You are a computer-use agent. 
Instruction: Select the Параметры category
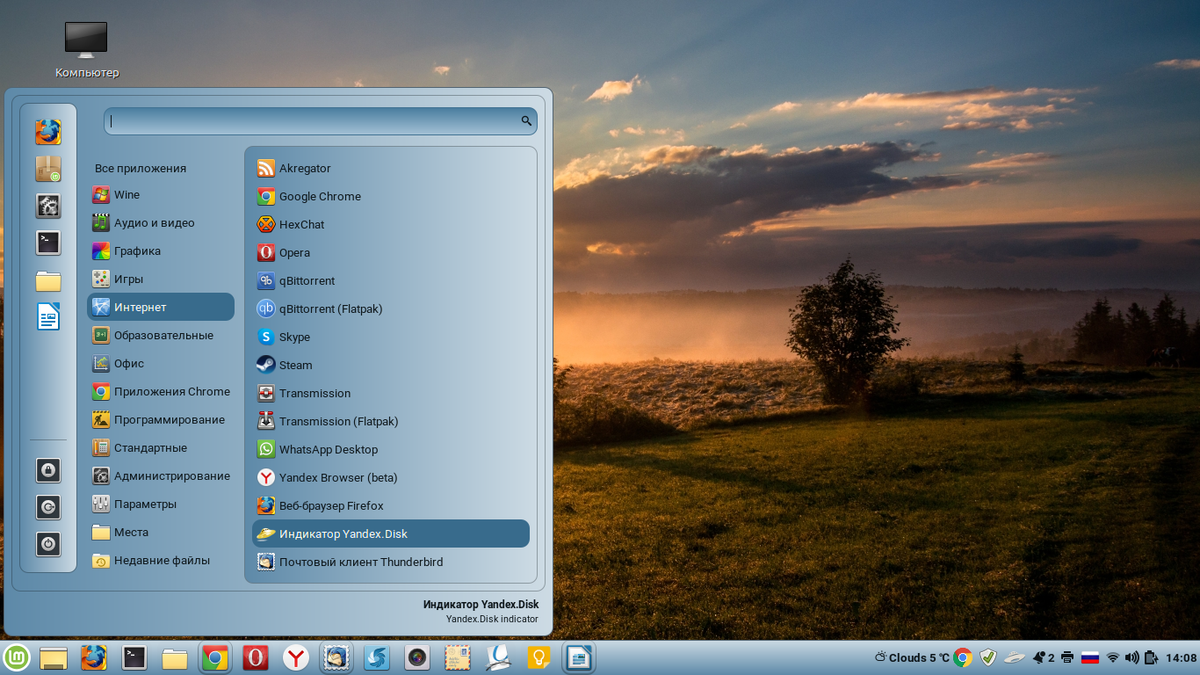(x=160, y=504)
